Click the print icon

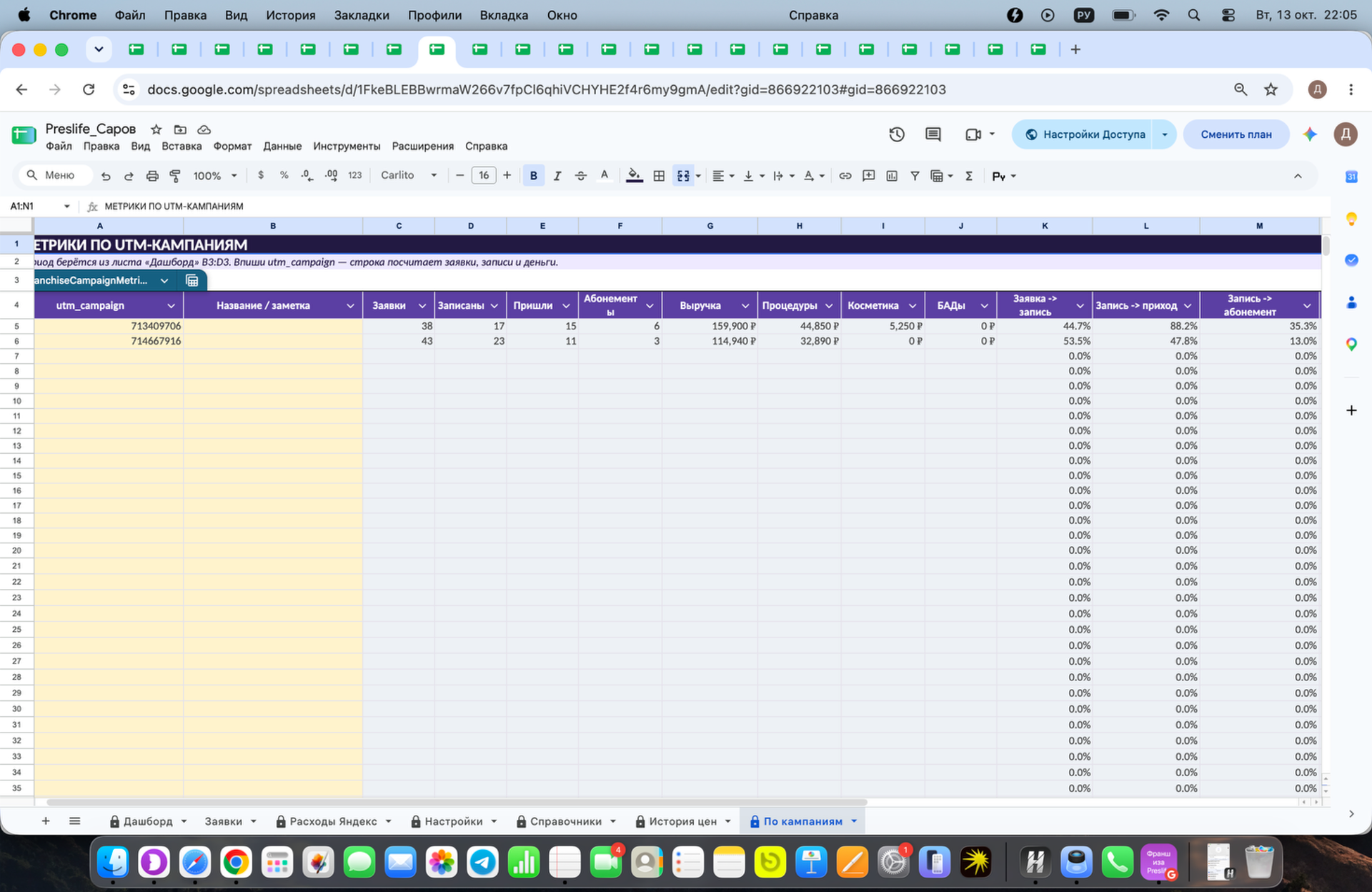point(152,176)
